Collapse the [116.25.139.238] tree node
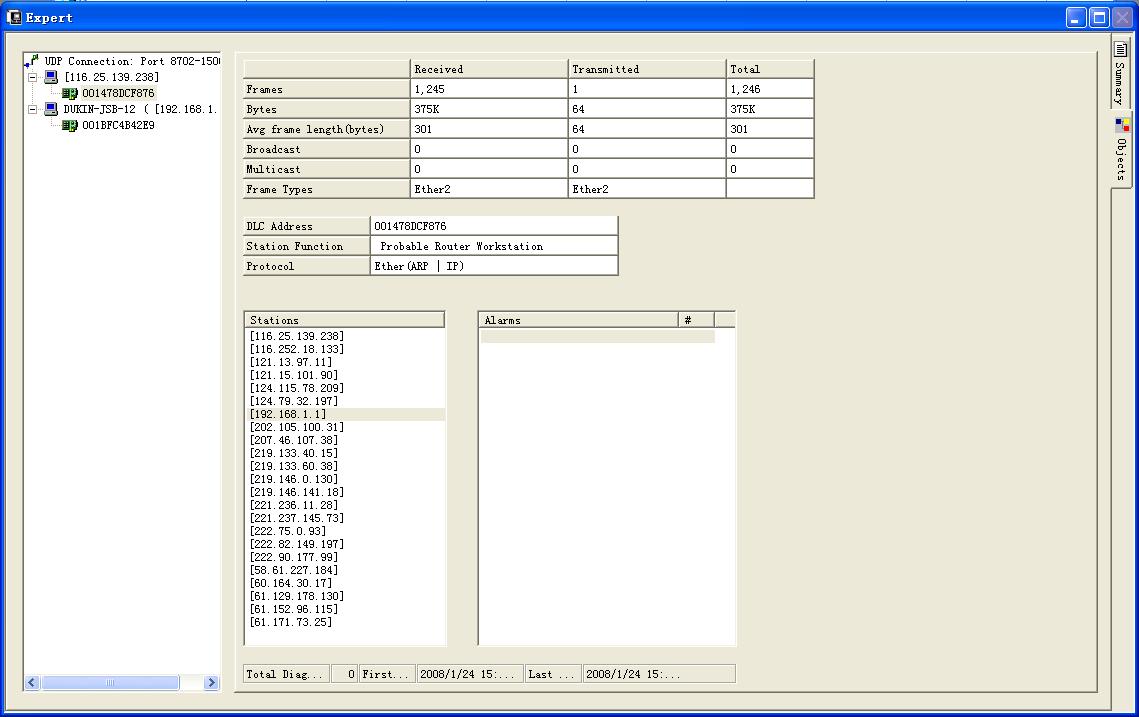 click(x=32, y=77)
